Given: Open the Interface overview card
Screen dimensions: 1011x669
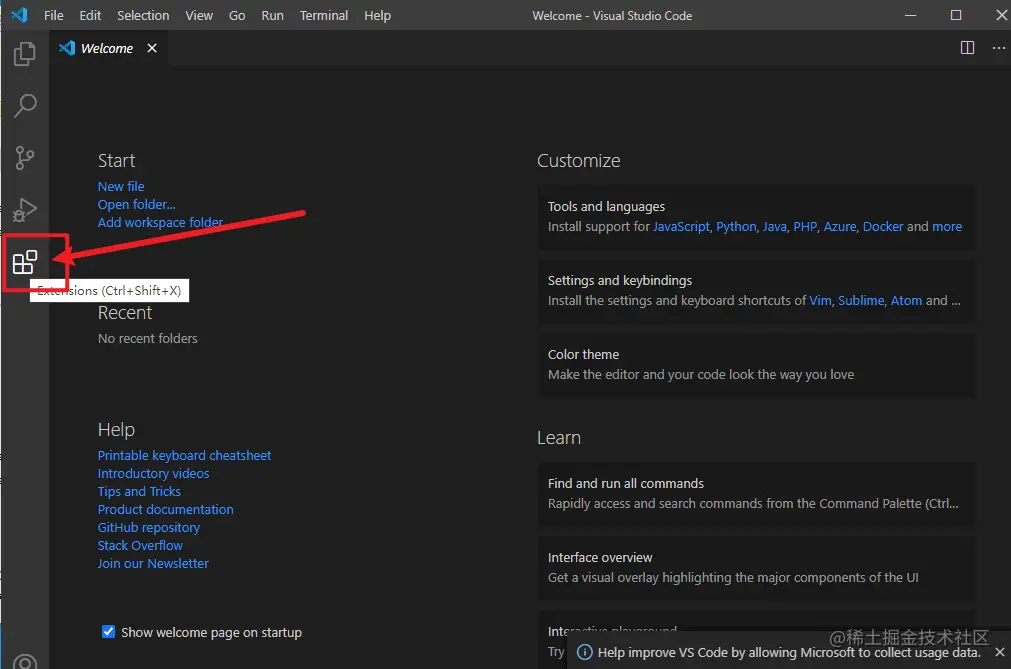Looking at the screenshot, I should tap(756, 568).
